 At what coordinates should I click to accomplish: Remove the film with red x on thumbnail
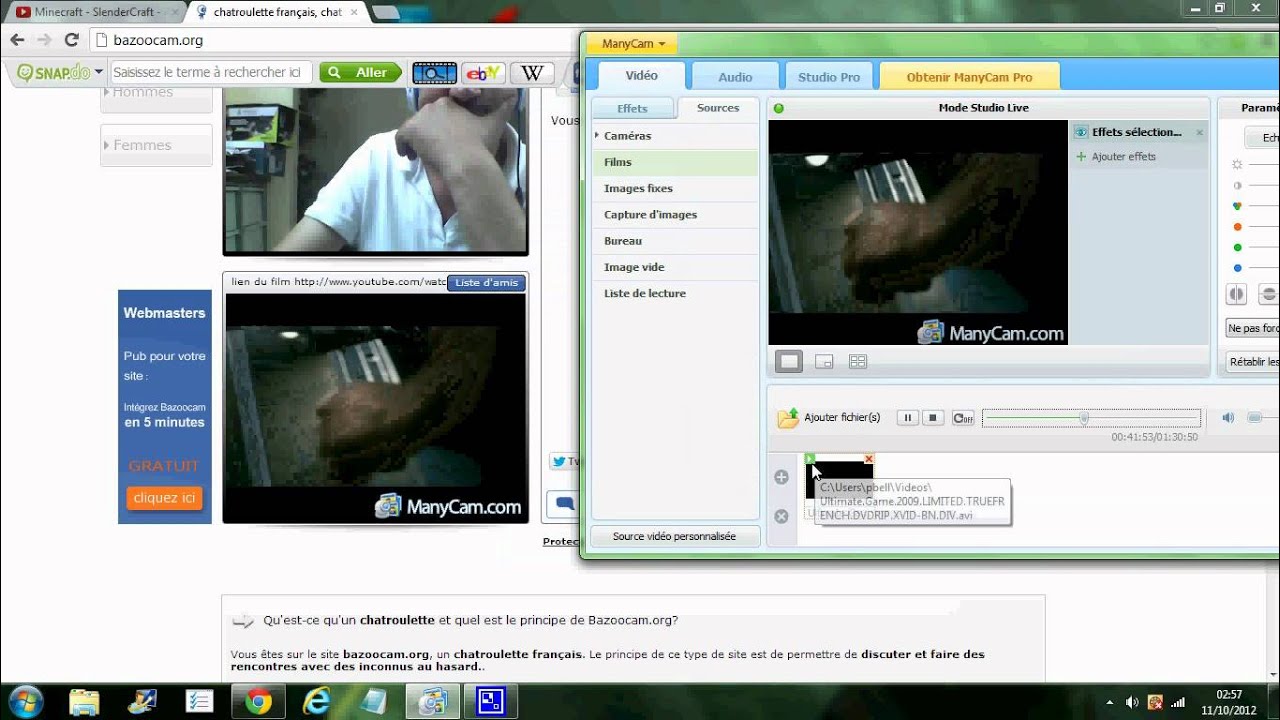[869, 458]
